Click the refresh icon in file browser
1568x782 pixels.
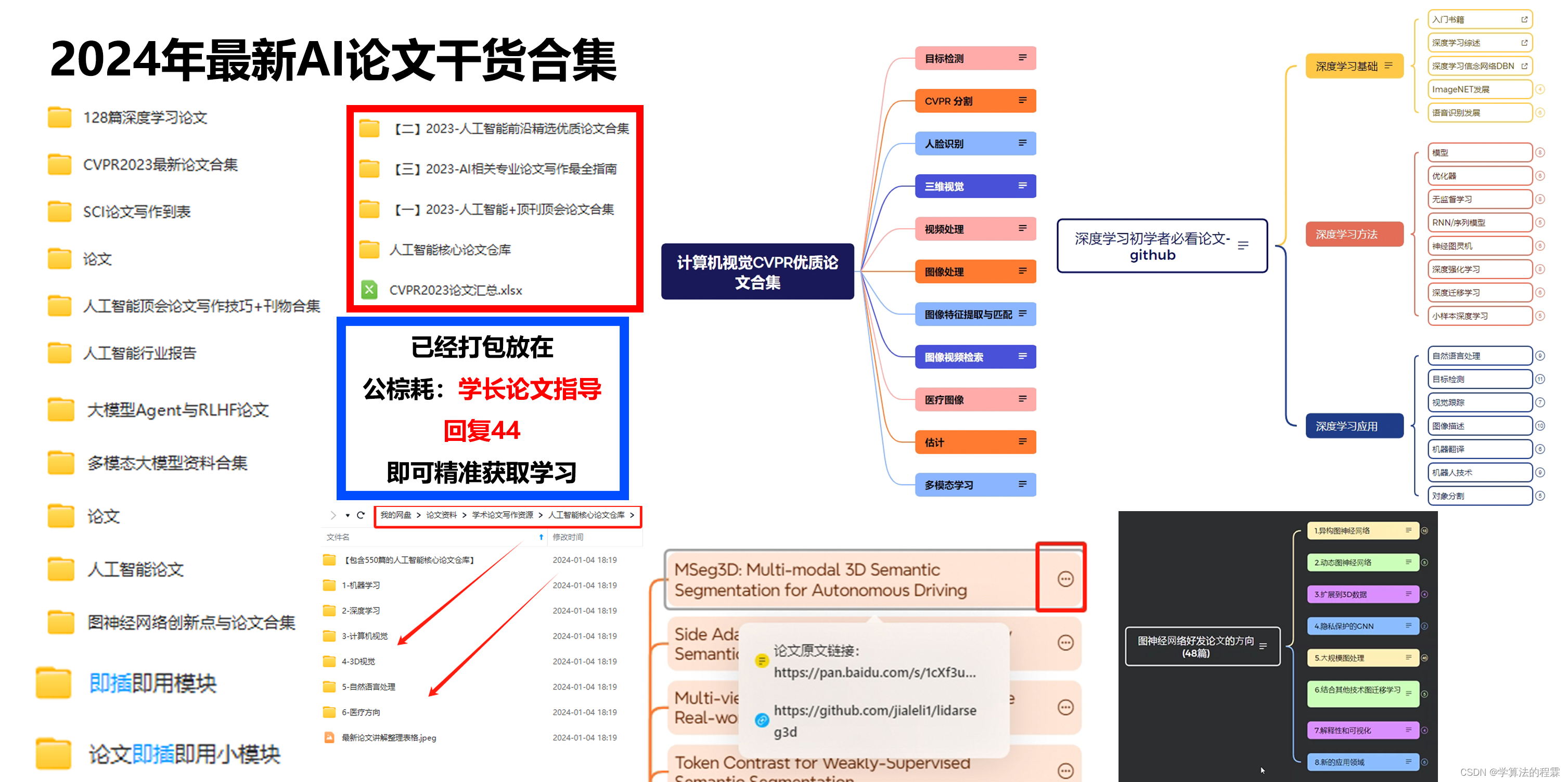click(x=361, y=515)
